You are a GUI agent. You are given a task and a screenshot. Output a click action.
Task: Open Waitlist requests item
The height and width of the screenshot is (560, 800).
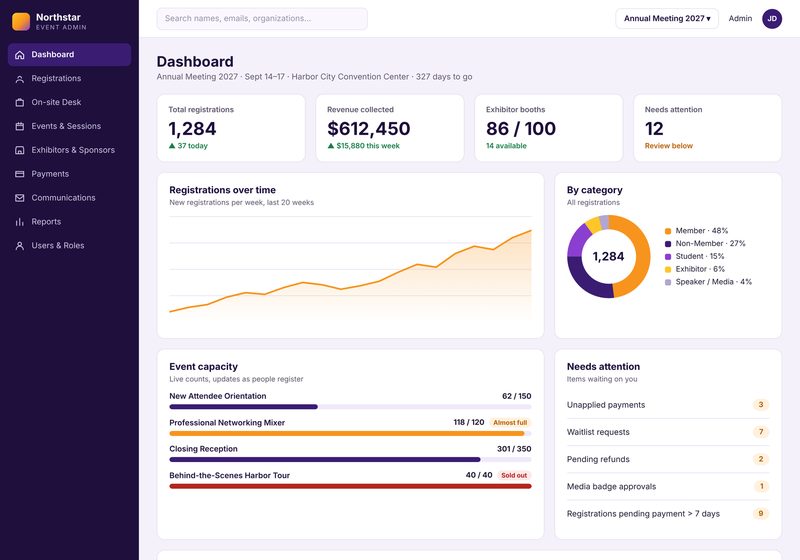click(668, 432)
